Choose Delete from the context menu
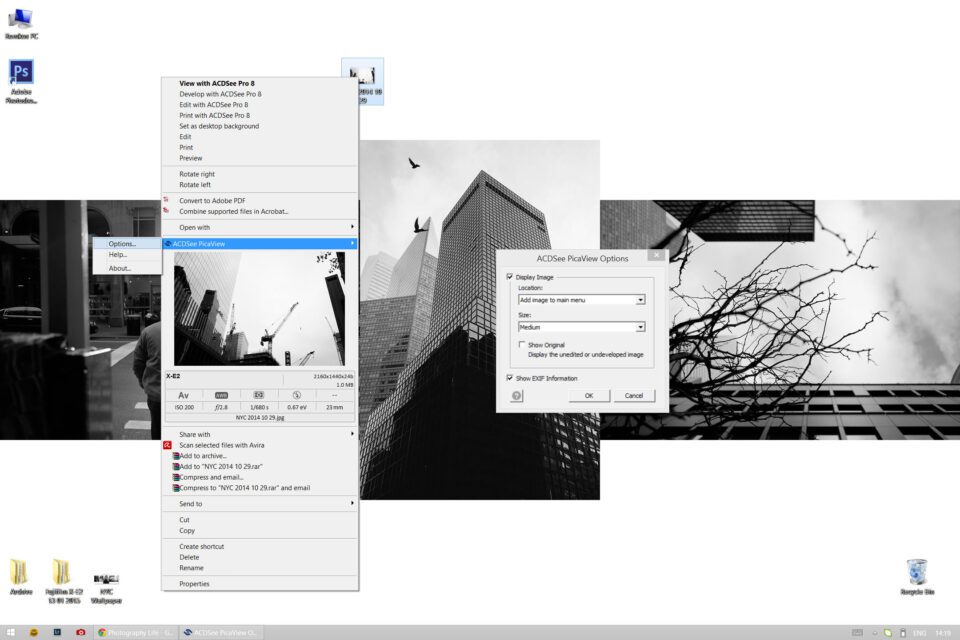The height and width of the screenshot is (640, 960). tap(260, 557)
